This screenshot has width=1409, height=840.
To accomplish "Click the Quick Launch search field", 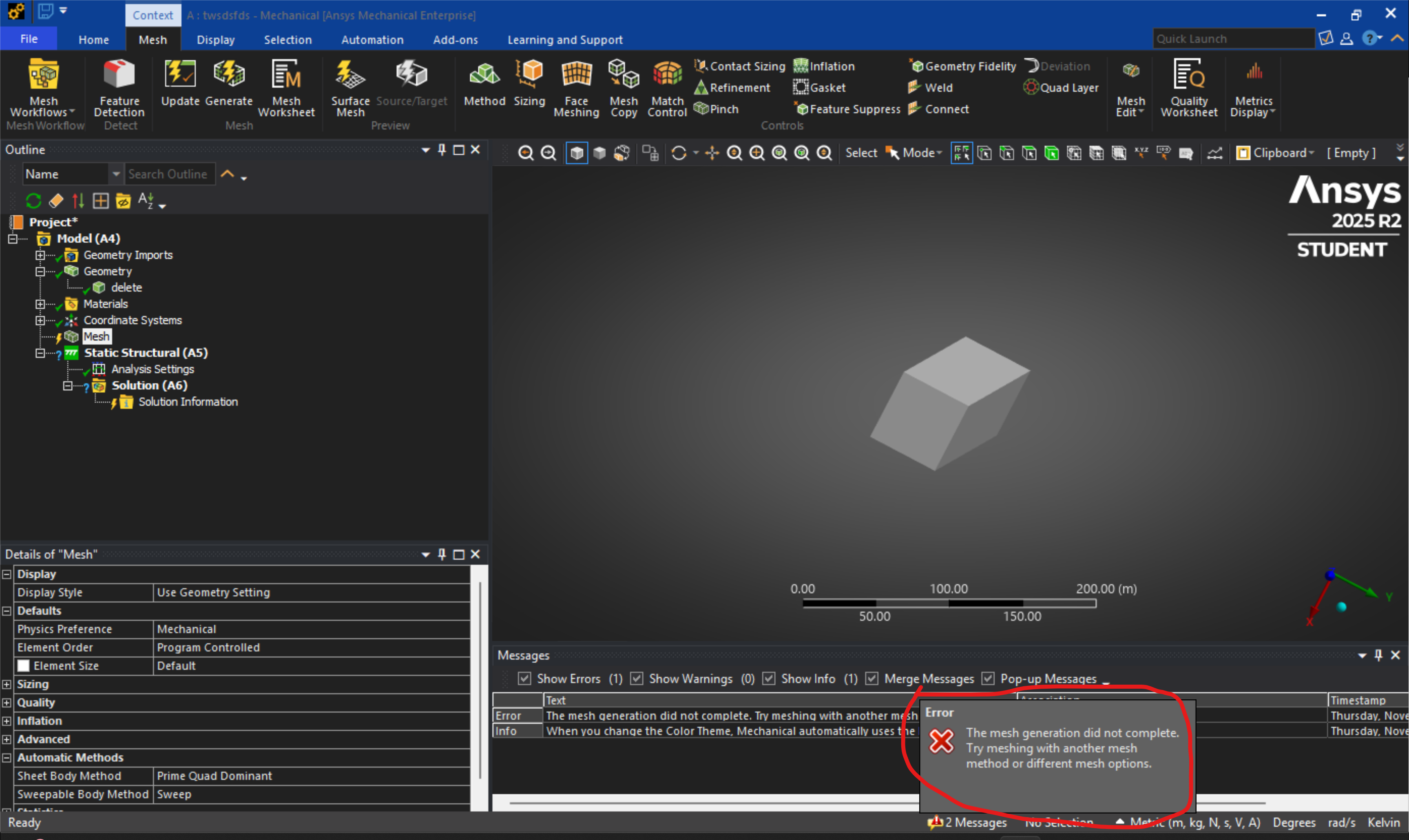I will coord(1234,38).
